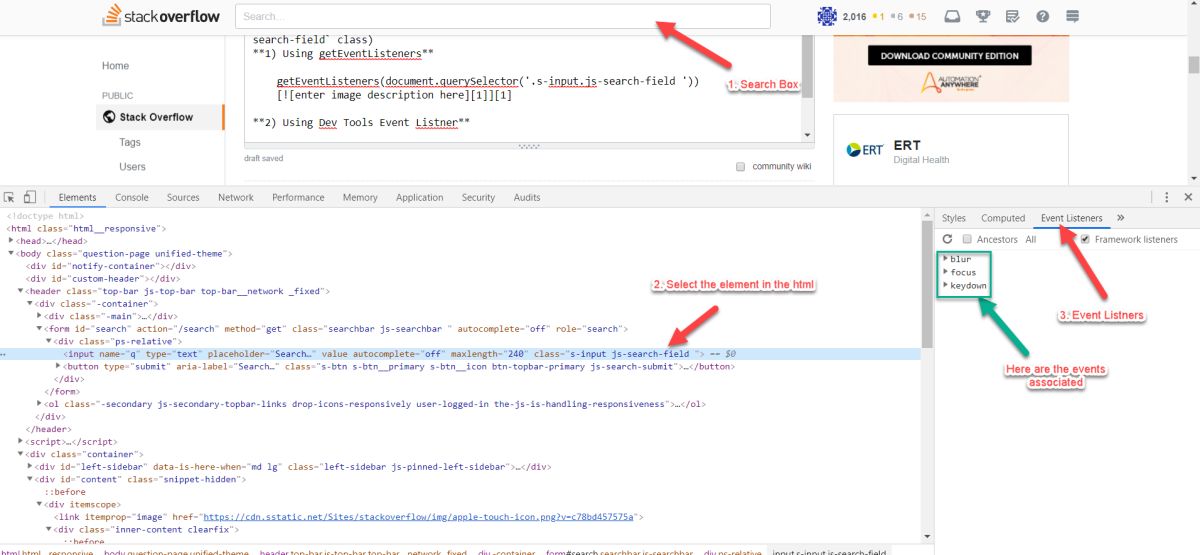Close the DevTools panel

click(1188, 197)
